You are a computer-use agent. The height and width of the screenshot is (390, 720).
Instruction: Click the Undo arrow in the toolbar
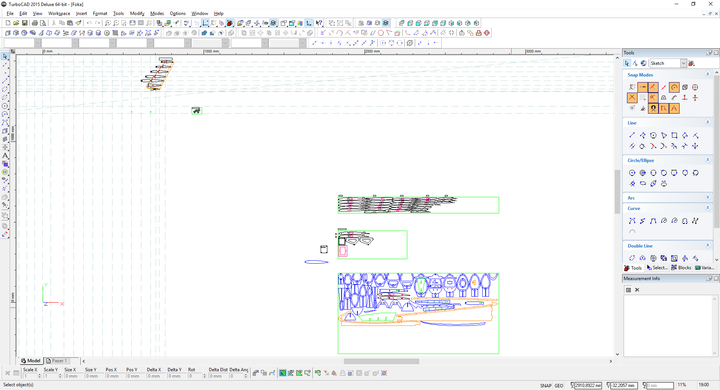[89, 23]
